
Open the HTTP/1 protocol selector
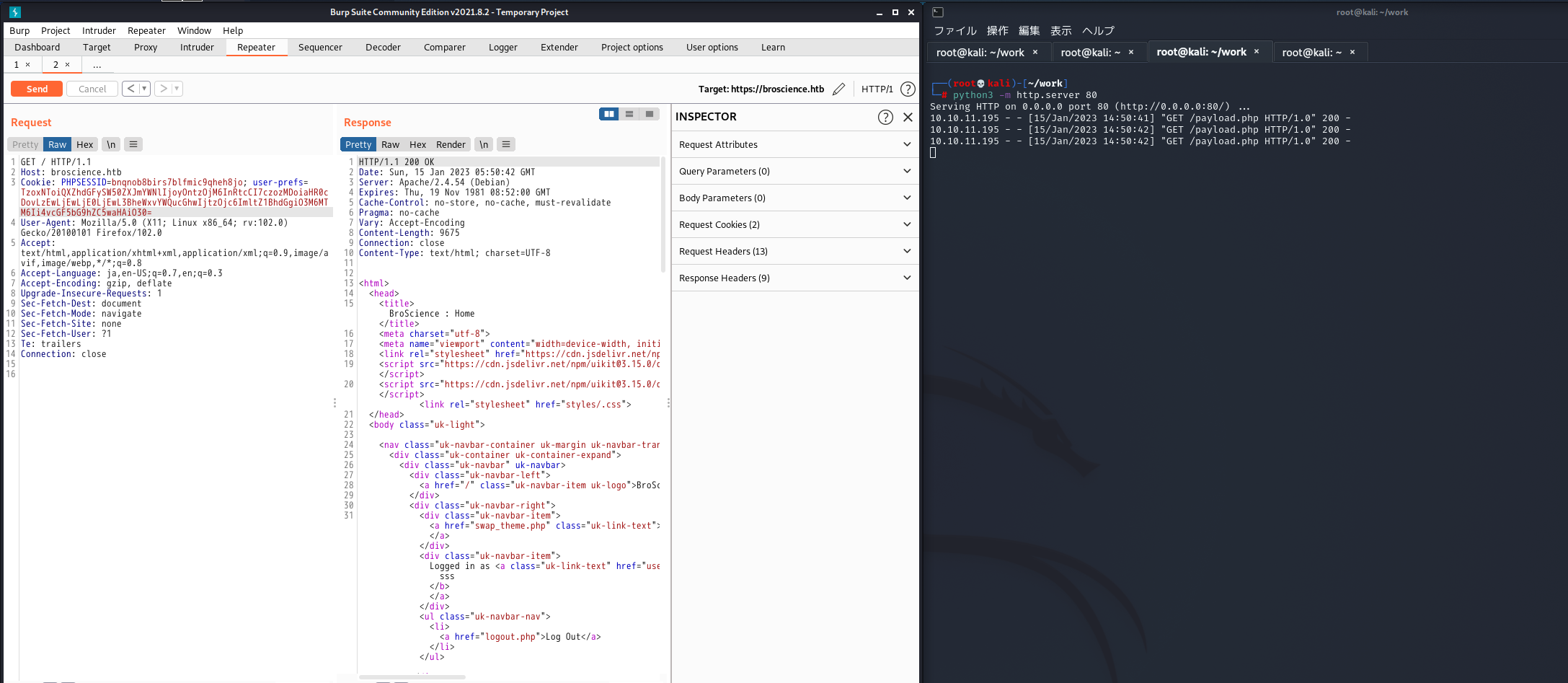[x=877, y=89]
